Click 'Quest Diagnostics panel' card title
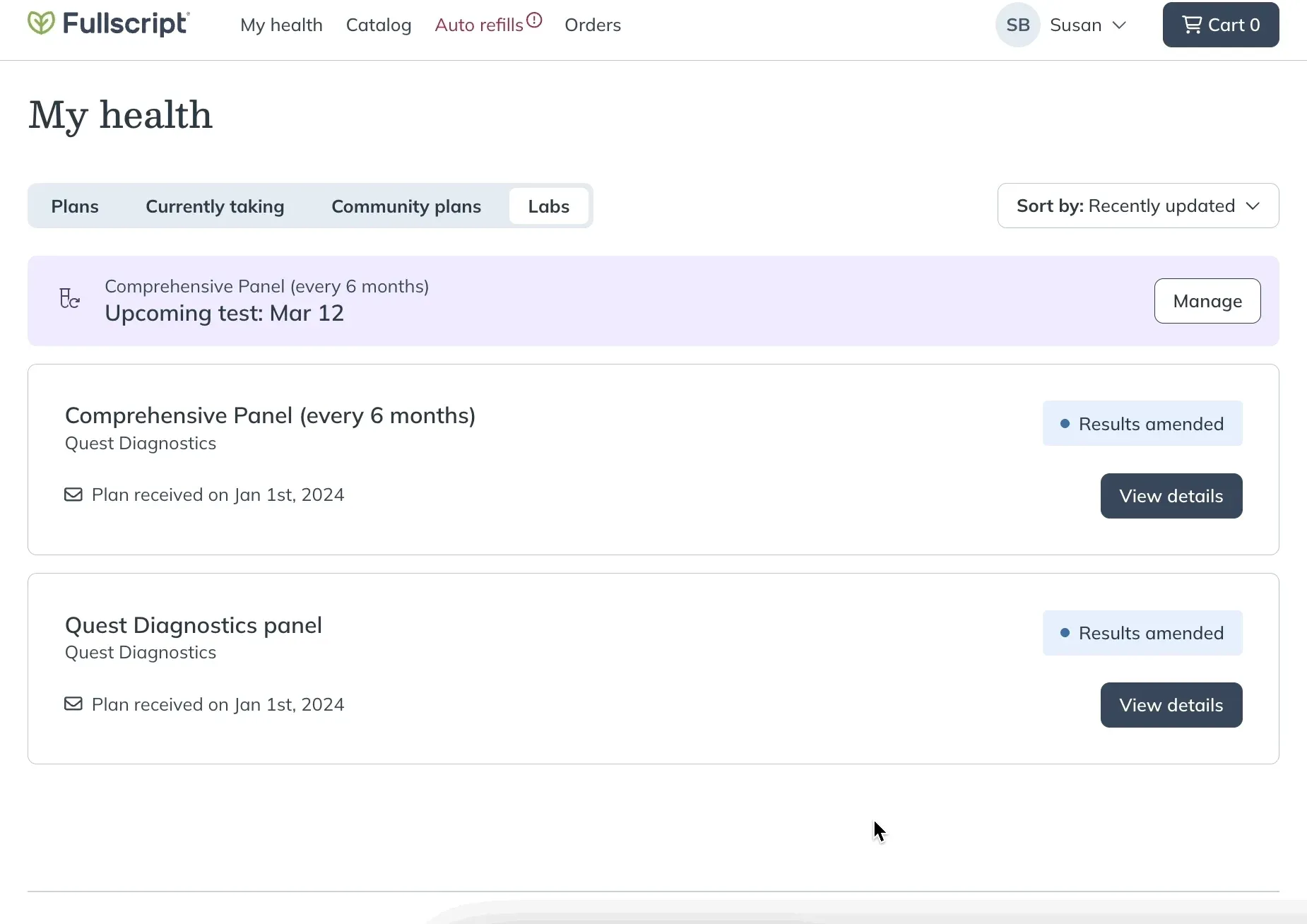The image size is (1307, 924). click(193, 625)
